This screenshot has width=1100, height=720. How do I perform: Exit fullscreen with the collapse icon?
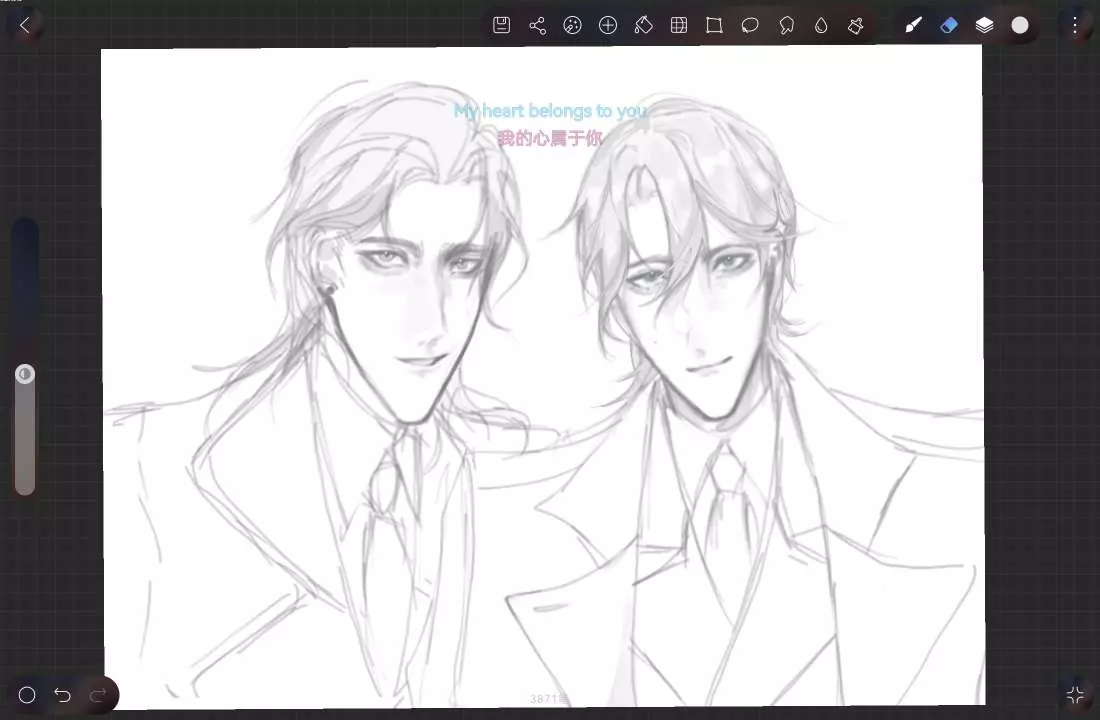pyautogui.click(x=1075, y=695)
